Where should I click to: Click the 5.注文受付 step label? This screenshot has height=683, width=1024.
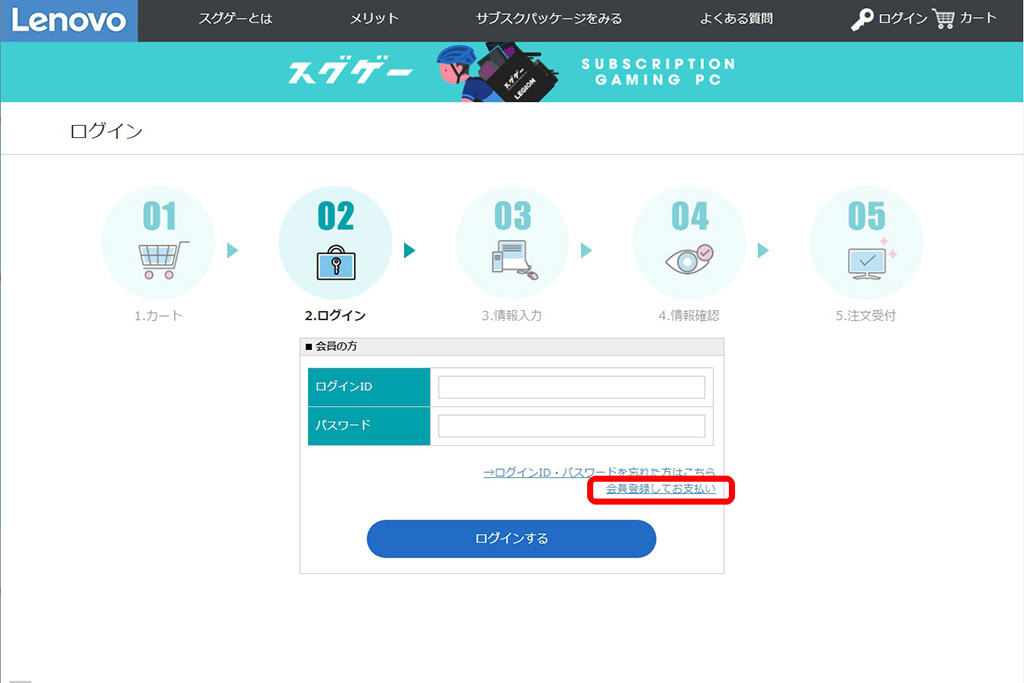[x=866, y=315]
